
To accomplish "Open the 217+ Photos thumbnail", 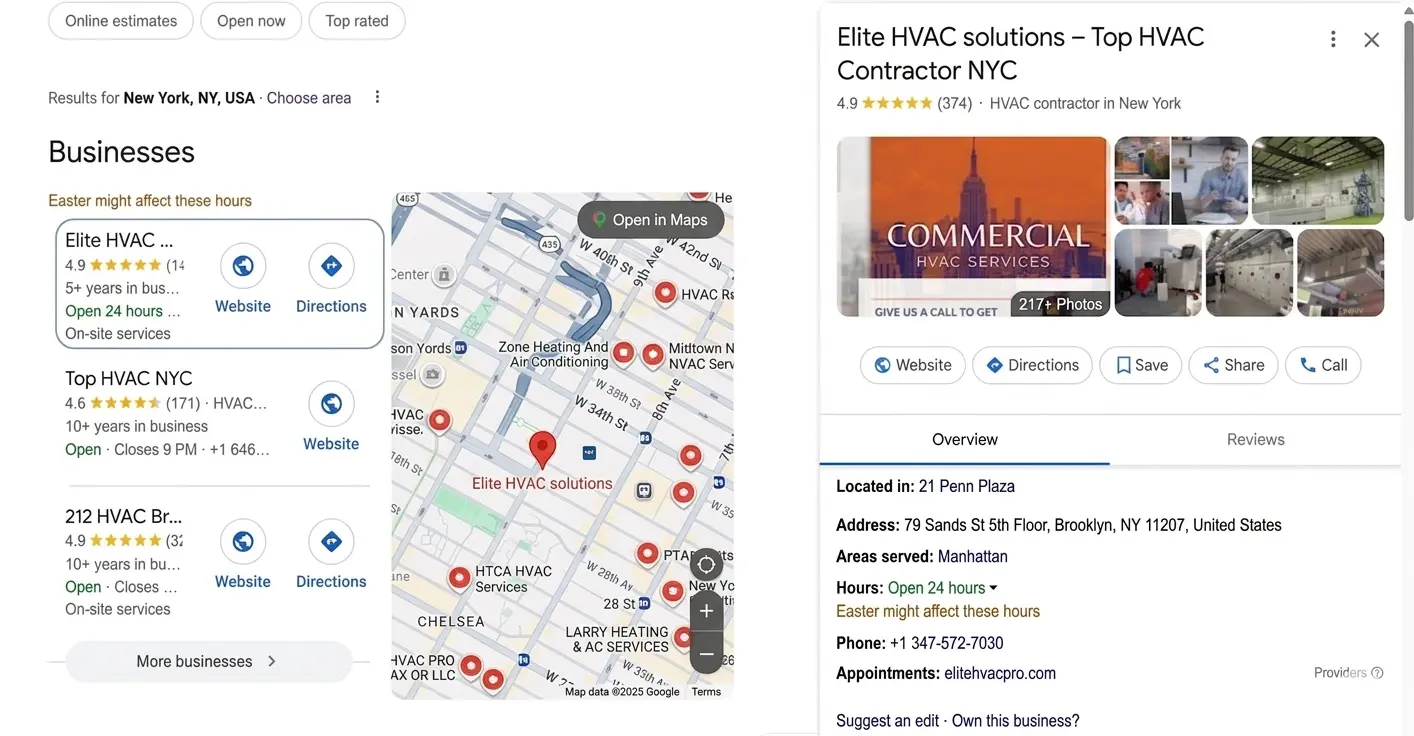I will point(1060,303).
